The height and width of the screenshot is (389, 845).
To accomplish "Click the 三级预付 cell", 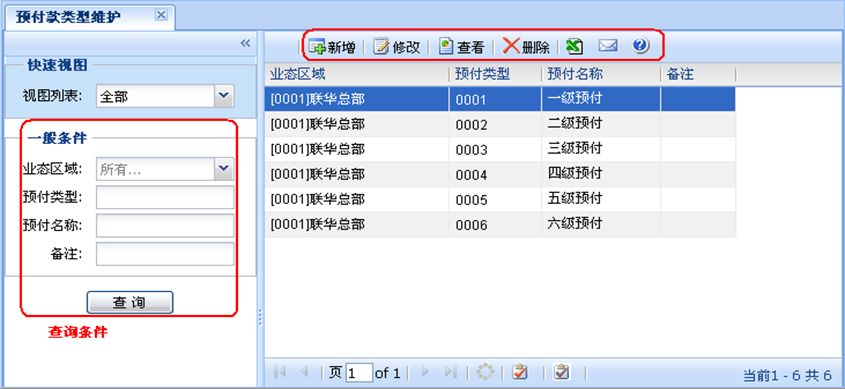I will click(x=601, y=149).
